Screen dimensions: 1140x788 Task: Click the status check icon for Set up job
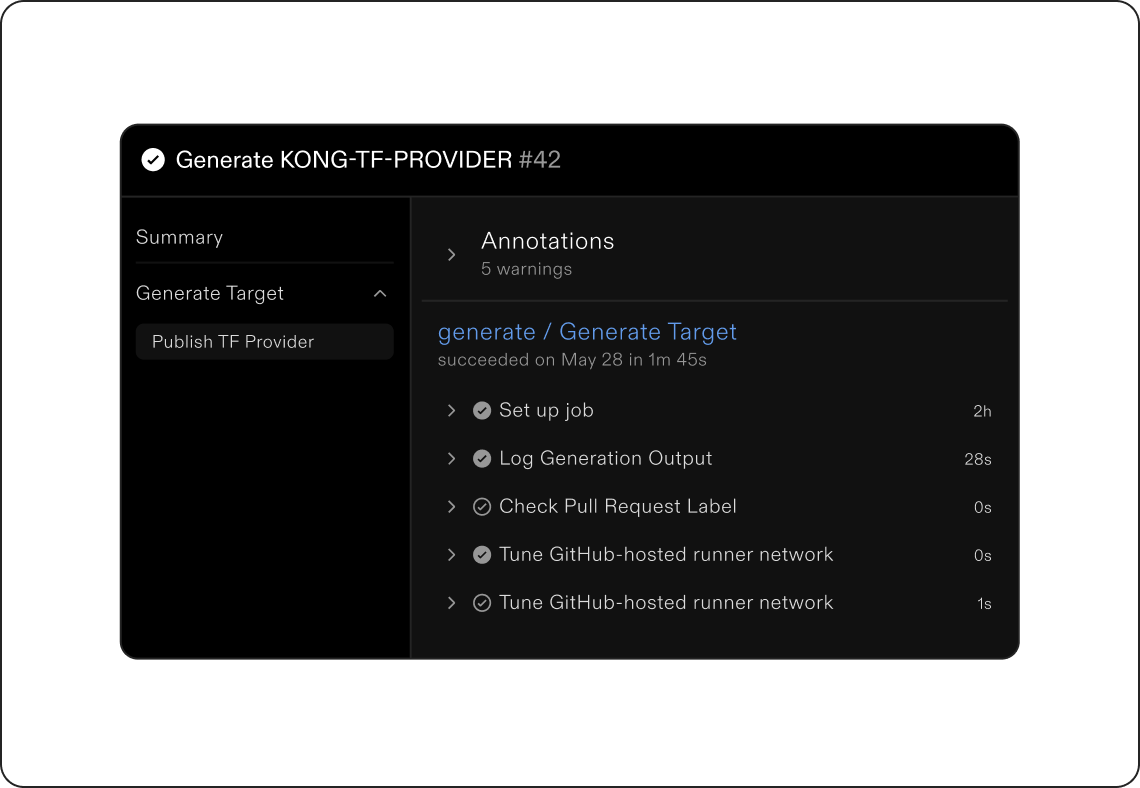click(x=482, y=411)
